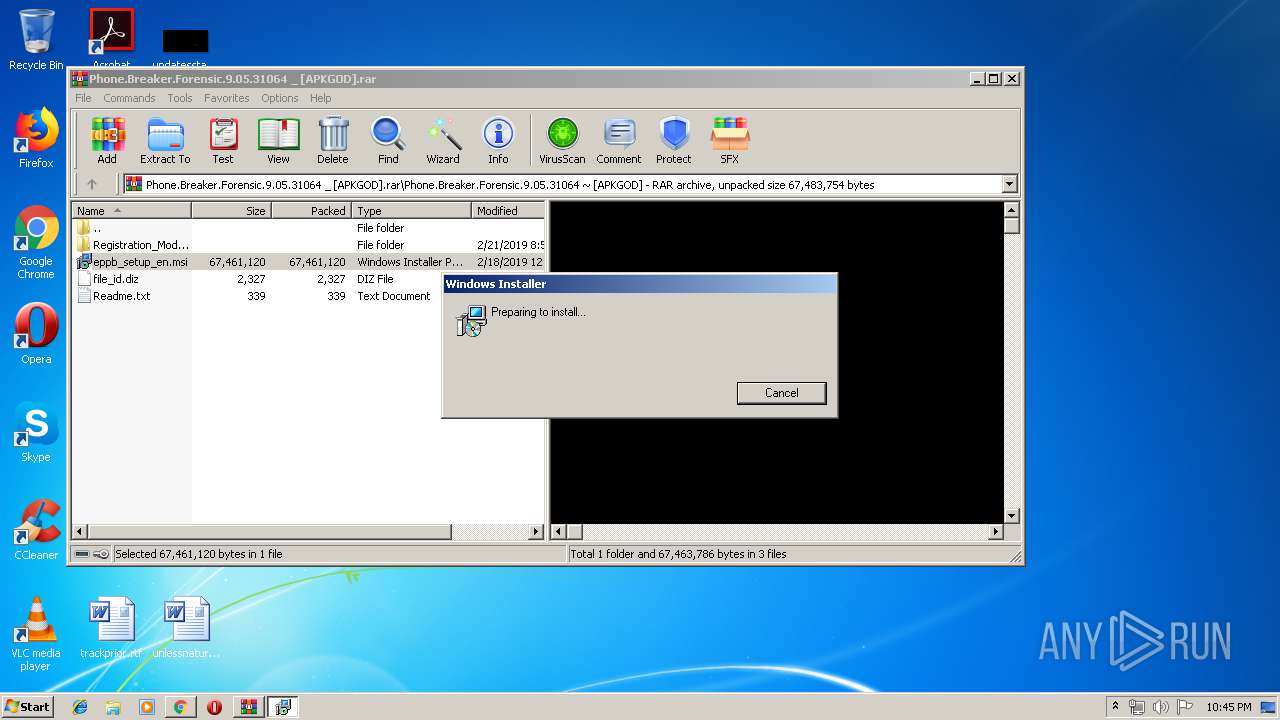Open Opera desktop shortcut
Viewport: 1280px width, 720px height.
point(36,335)
